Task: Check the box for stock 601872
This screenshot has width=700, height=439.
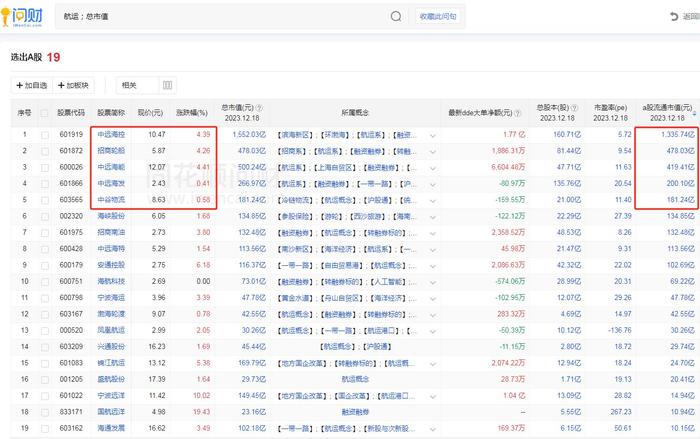Action: (x=45, y=151)
